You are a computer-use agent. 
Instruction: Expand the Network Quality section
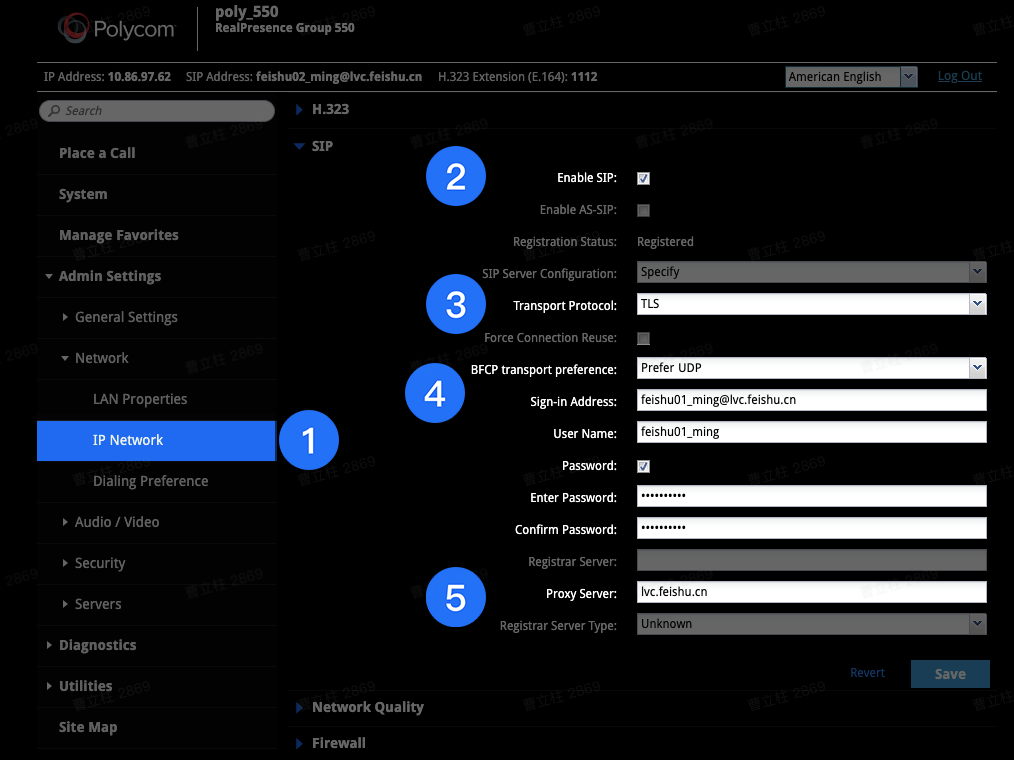click(367, 707)
